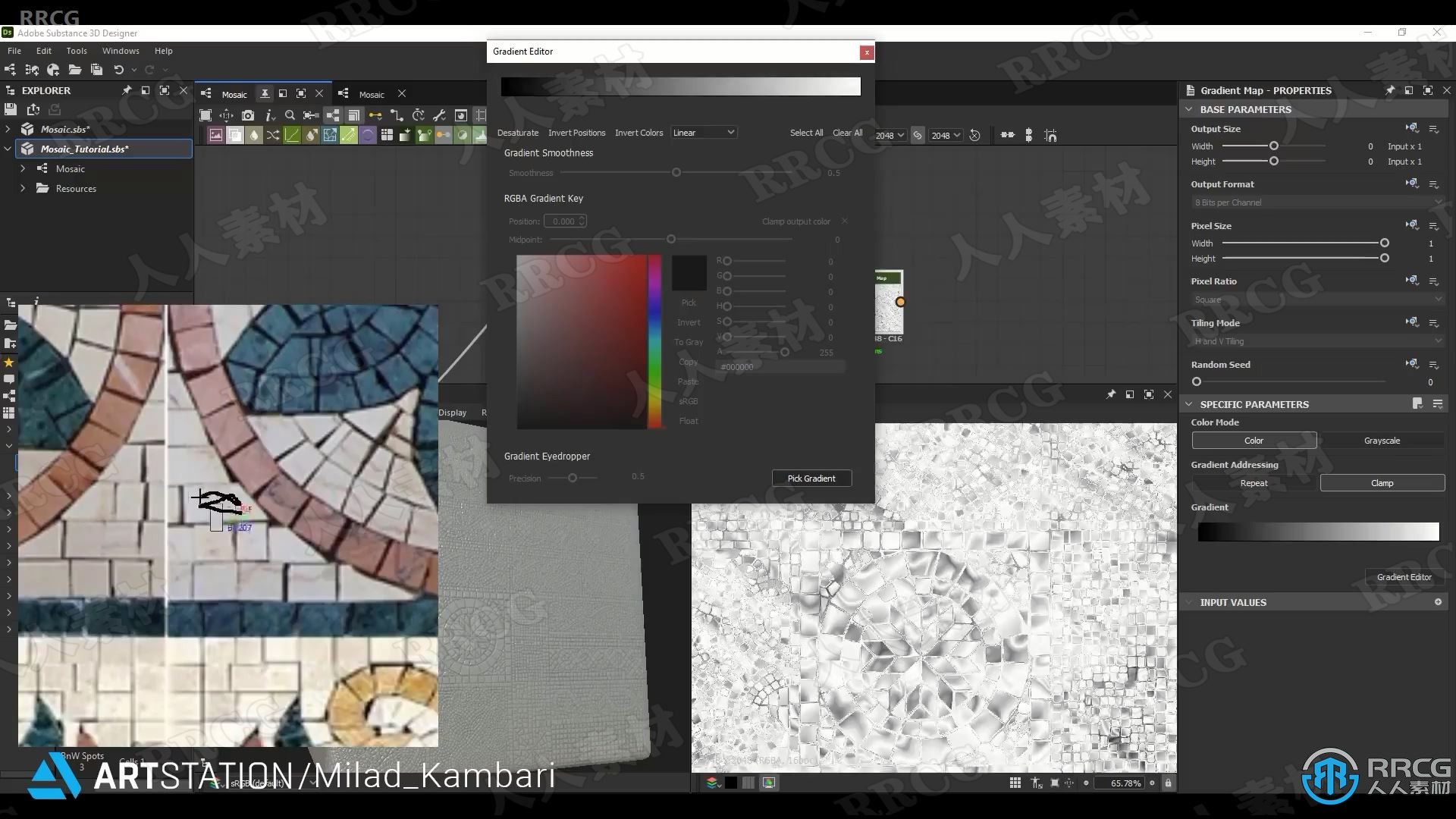Select the Invert Positions option in gradient
This screenshot has height=819, width=1456.
click(x=577, y=132)
